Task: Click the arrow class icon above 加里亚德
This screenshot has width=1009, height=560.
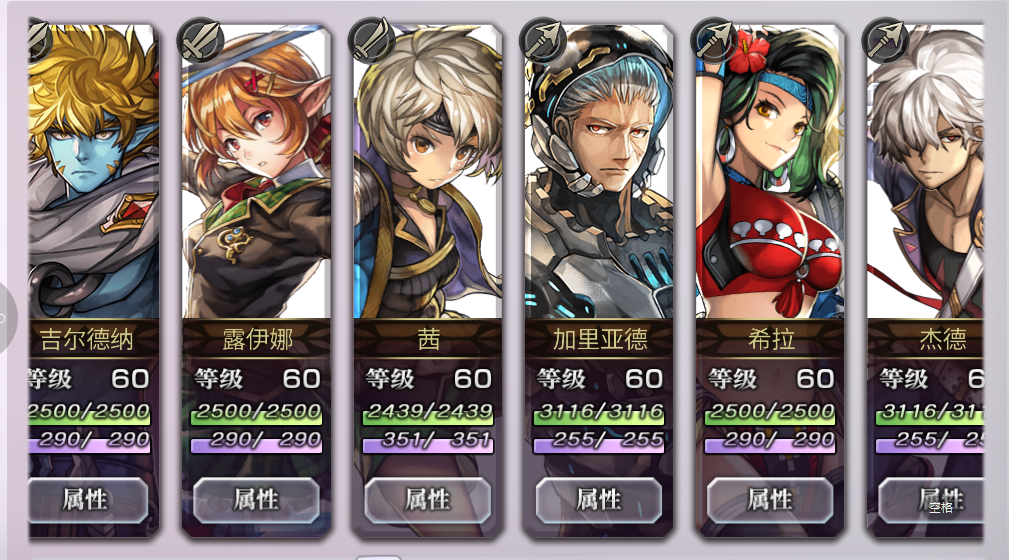Action: (x=542, y=41)
